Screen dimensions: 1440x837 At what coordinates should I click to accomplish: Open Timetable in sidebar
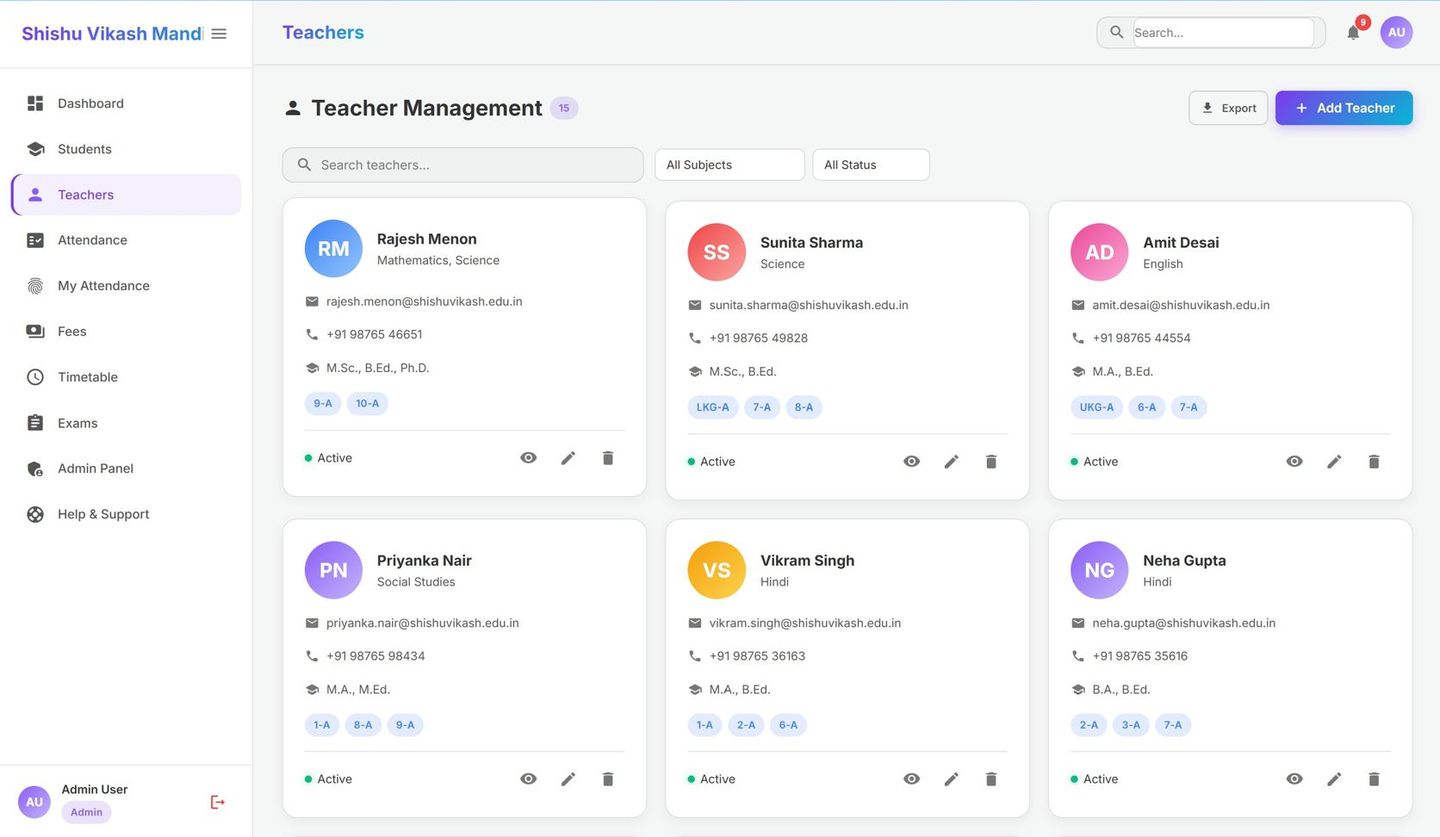[x=126, y=377]
